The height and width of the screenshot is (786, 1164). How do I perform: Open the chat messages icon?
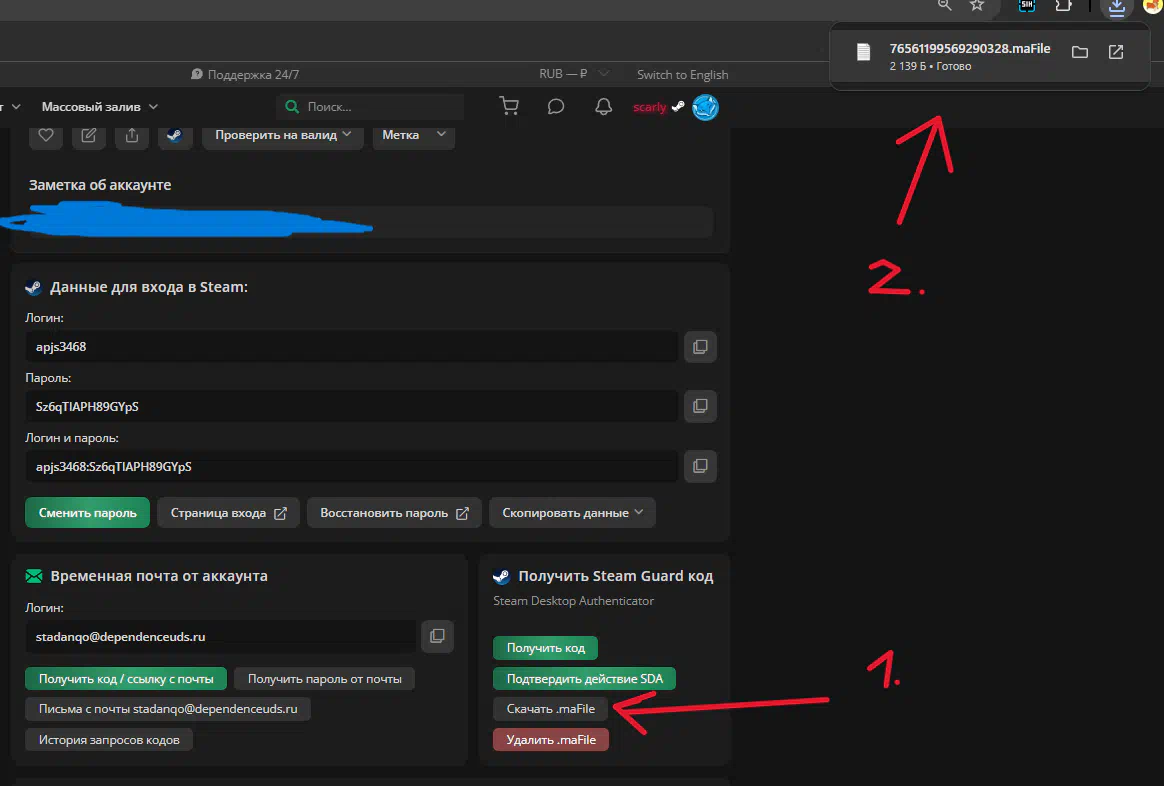tap(556, 107)
